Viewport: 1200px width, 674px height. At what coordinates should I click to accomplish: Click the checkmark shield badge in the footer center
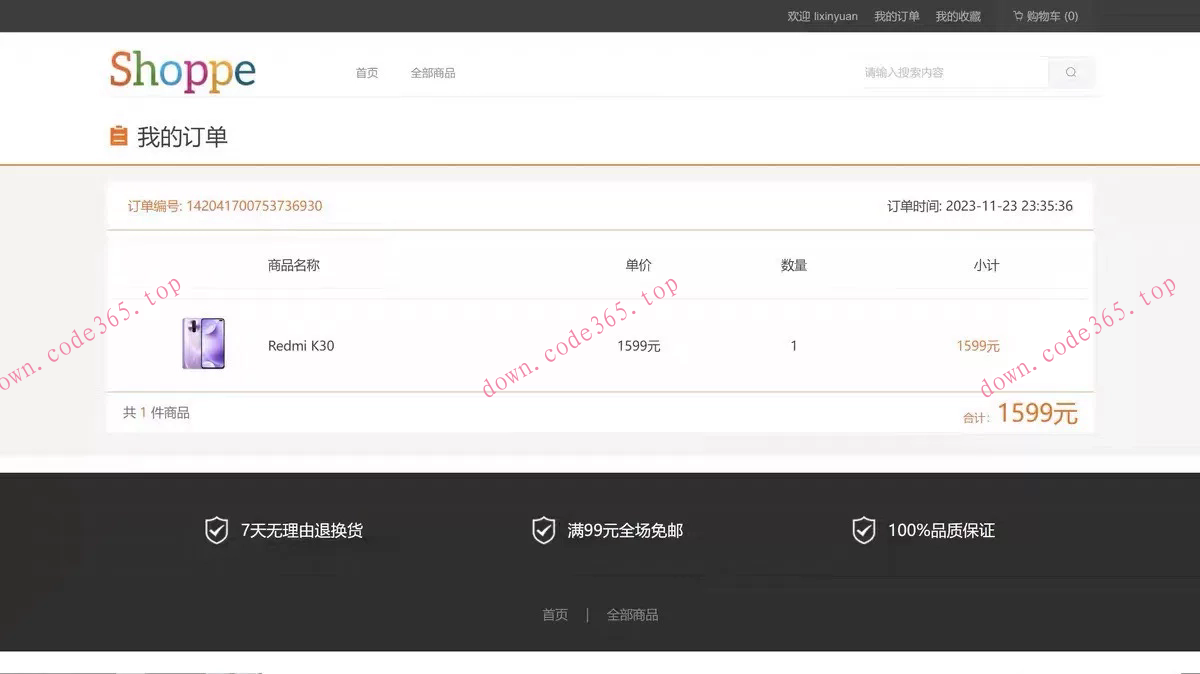click(543, 530)
